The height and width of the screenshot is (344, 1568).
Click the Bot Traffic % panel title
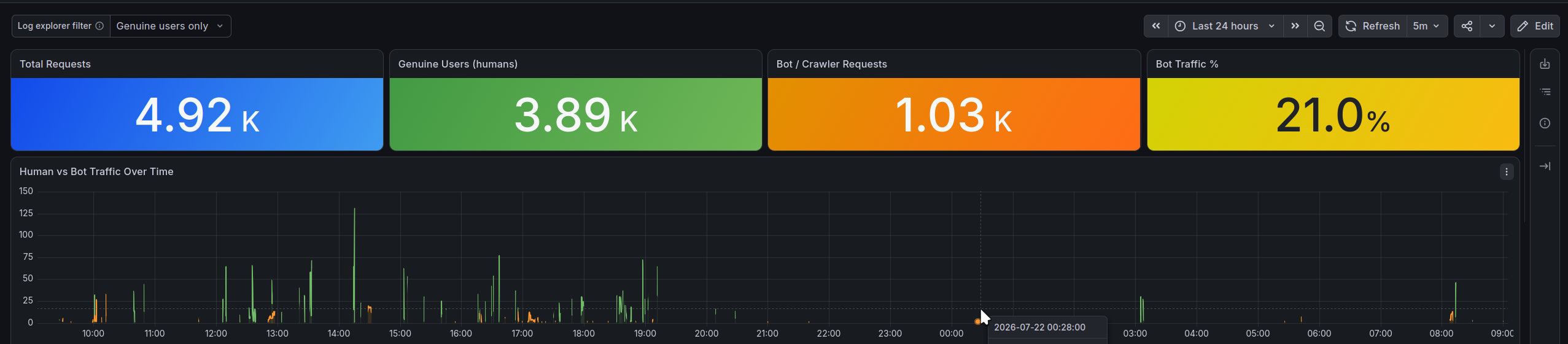point(1187,64)
